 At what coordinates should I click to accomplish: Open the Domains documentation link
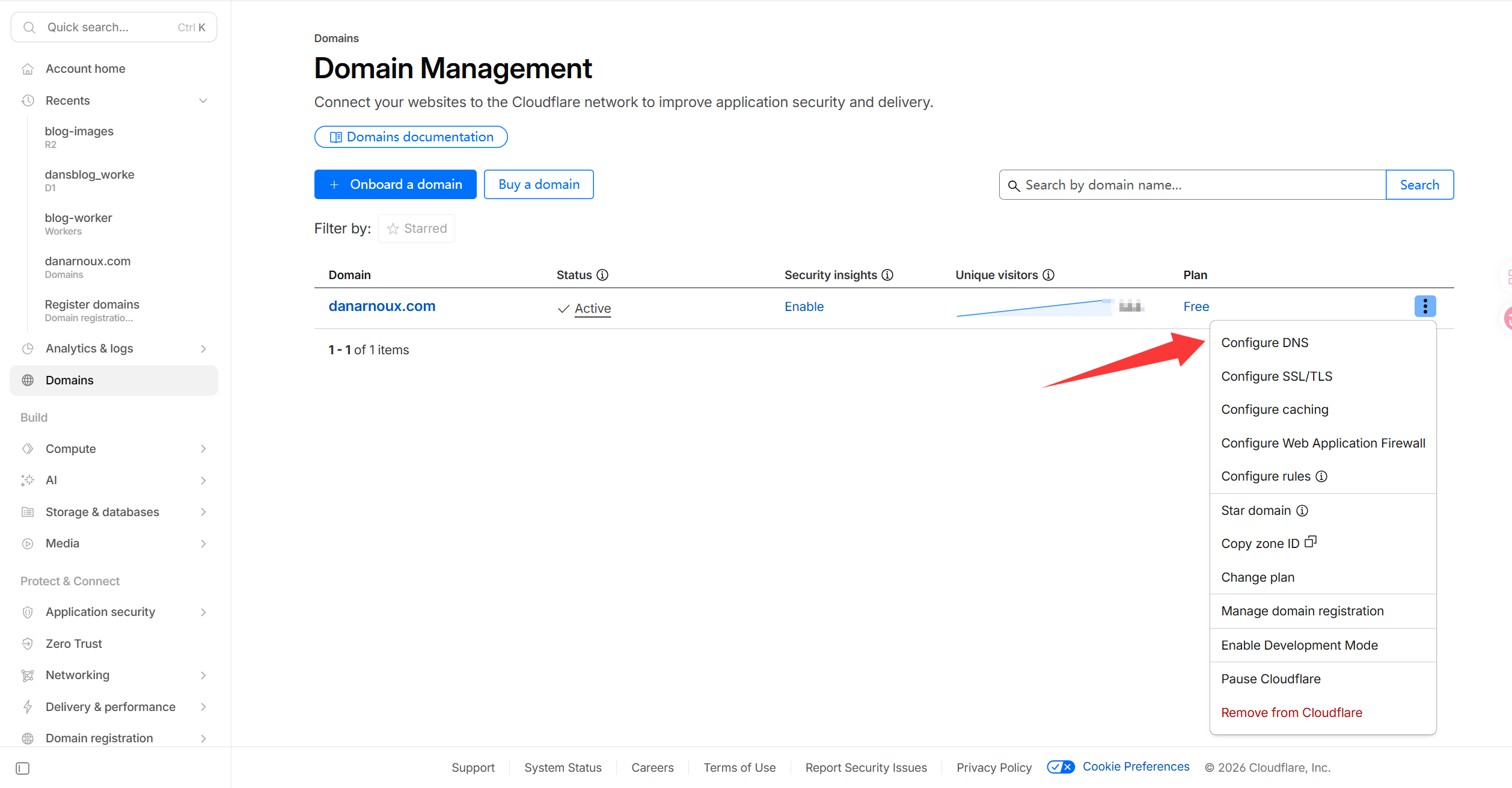click(411, 137)
